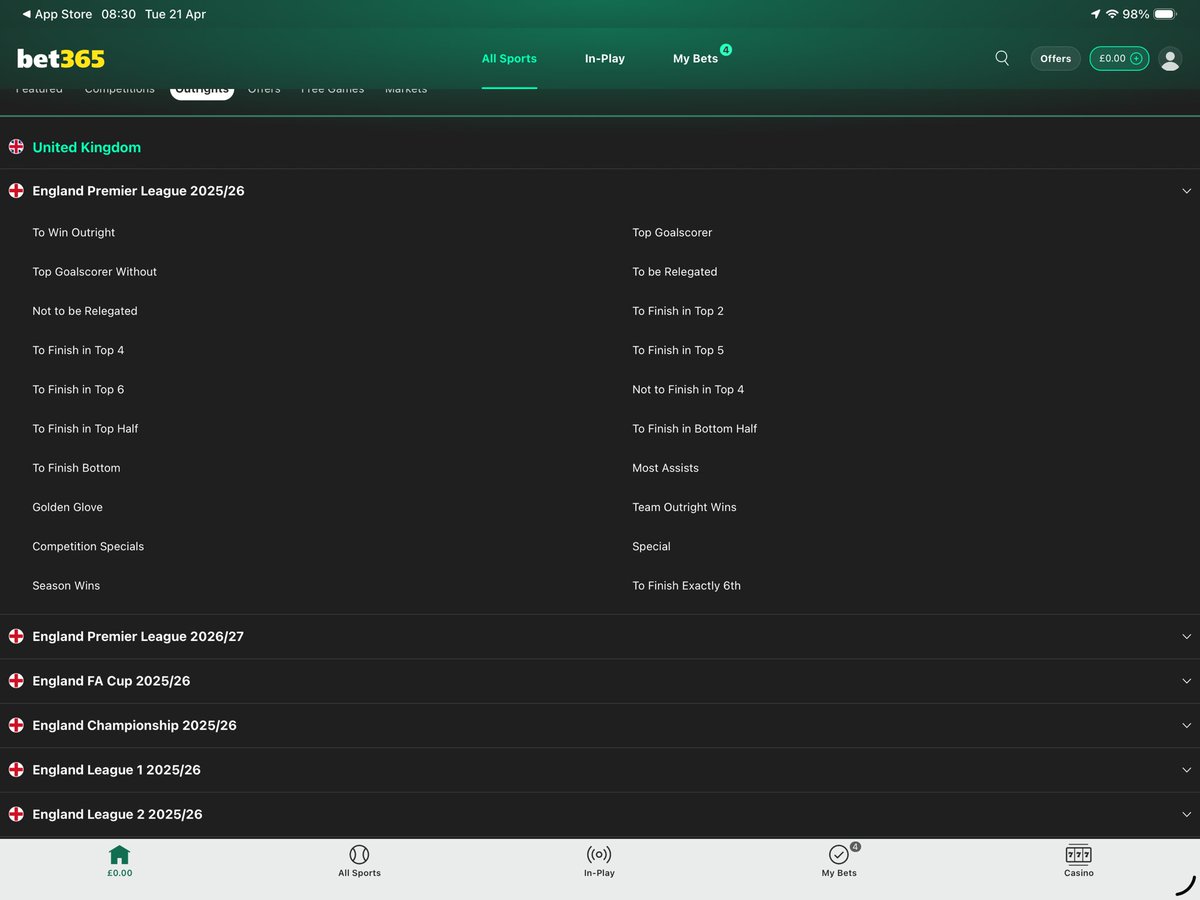The height and width of the screenshot is (900, 1200).
Task: Open Team Outright Wins market
Action: click(x=684, y=507)
